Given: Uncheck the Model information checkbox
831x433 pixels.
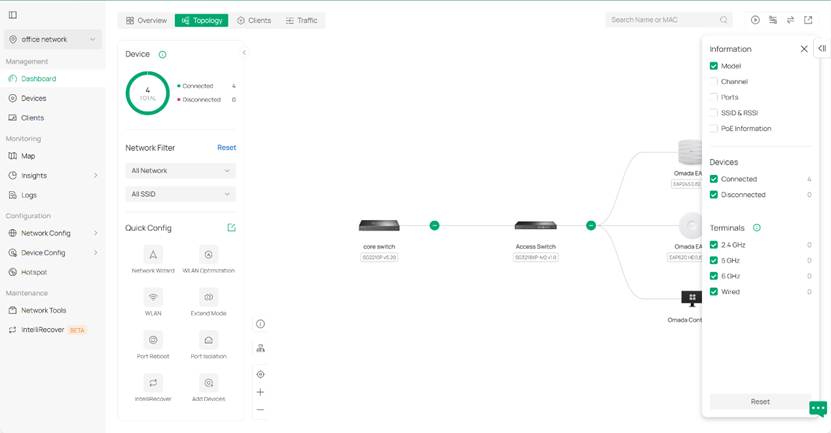Looking at the screenshot, I should 714,66.
